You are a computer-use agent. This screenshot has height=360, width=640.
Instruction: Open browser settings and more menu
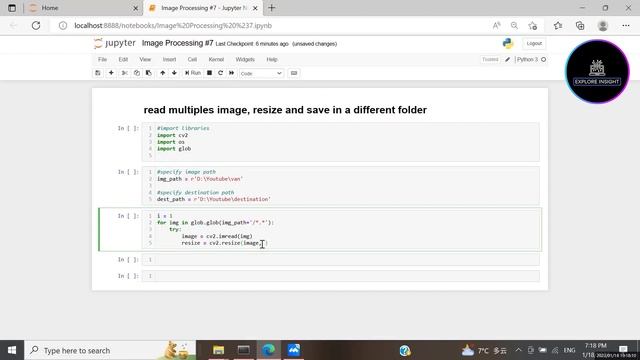pyautogui.click(x=626, y=26)
